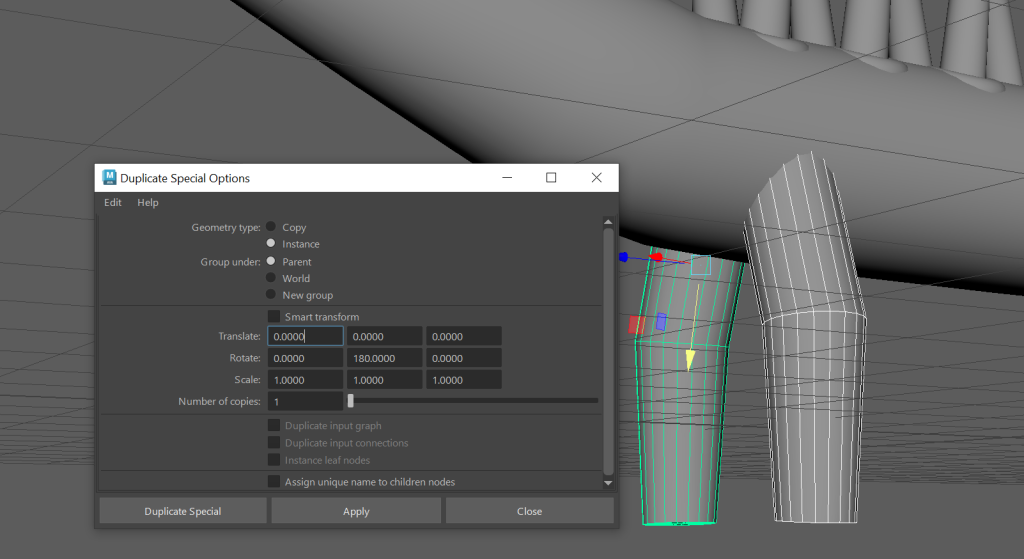Click the scroll-down arrow in the options panel
The width and height of the screenshot is (1024, 559).
coord(607,482)
